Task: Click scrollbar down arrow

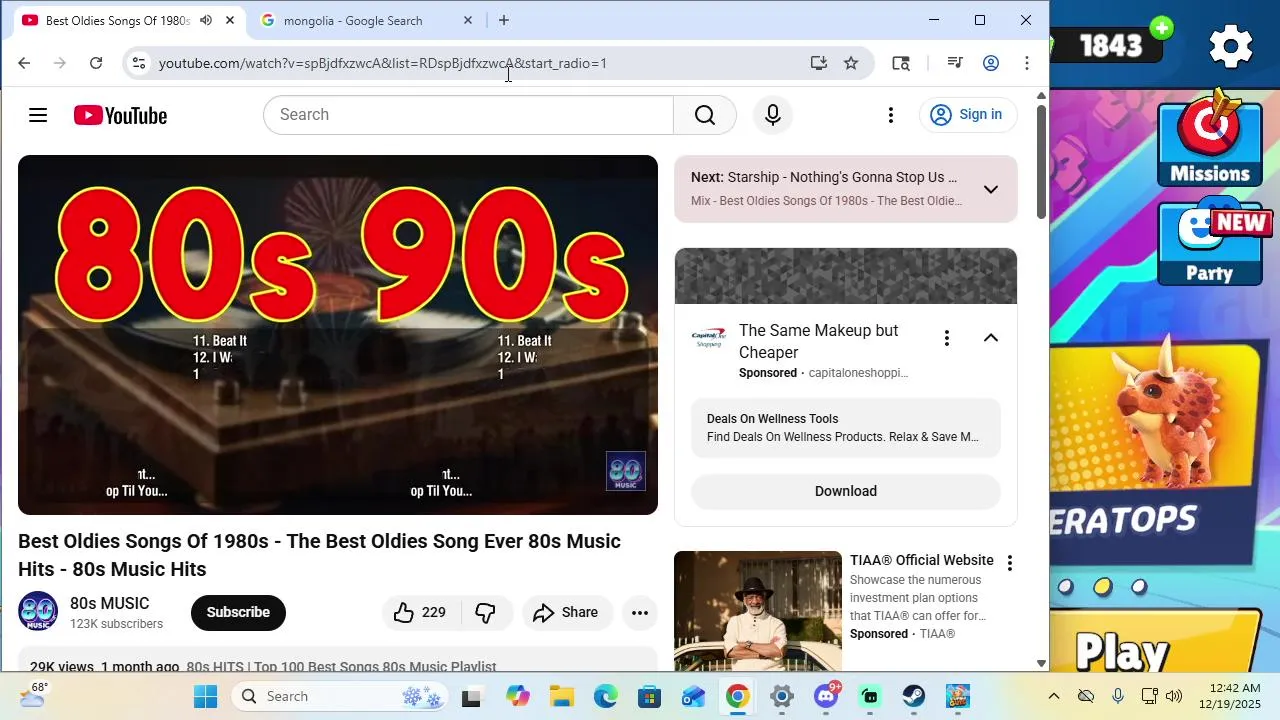Action: pyautogui.click(x=1041, y=663)
